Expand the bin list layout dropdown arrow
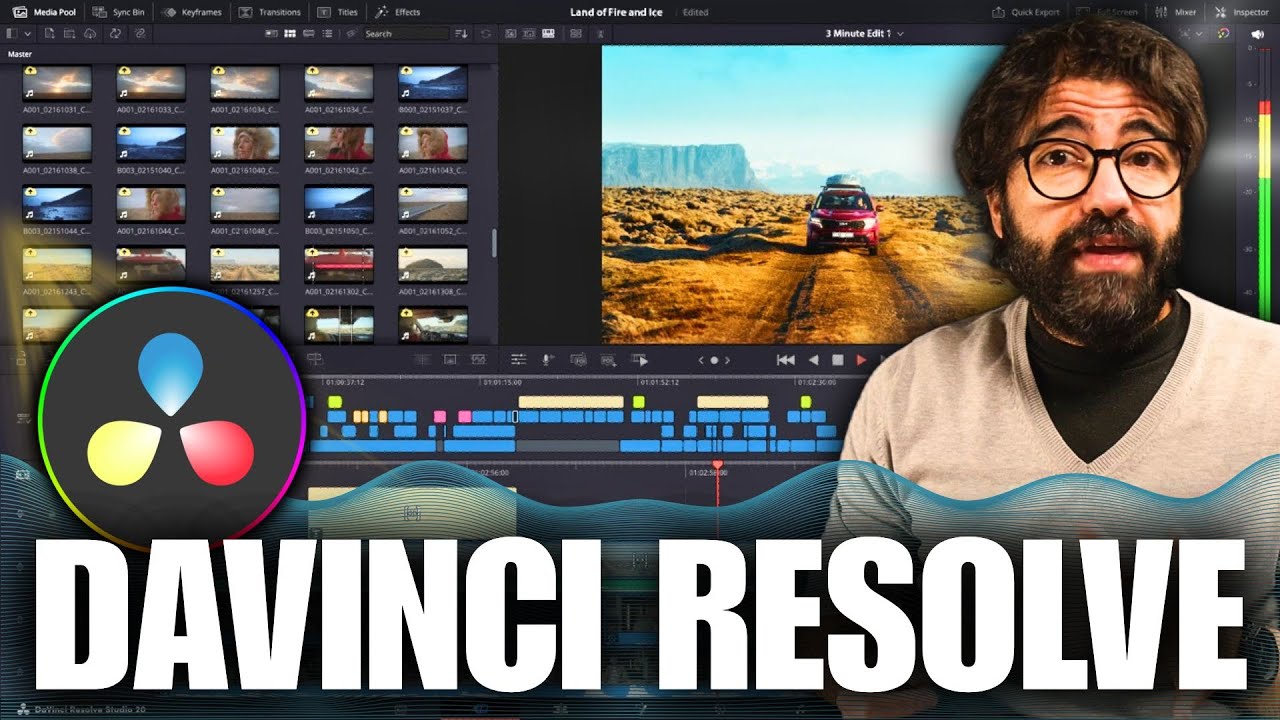This screenshot has height=720, width=1280. click(x=27, y=34)
